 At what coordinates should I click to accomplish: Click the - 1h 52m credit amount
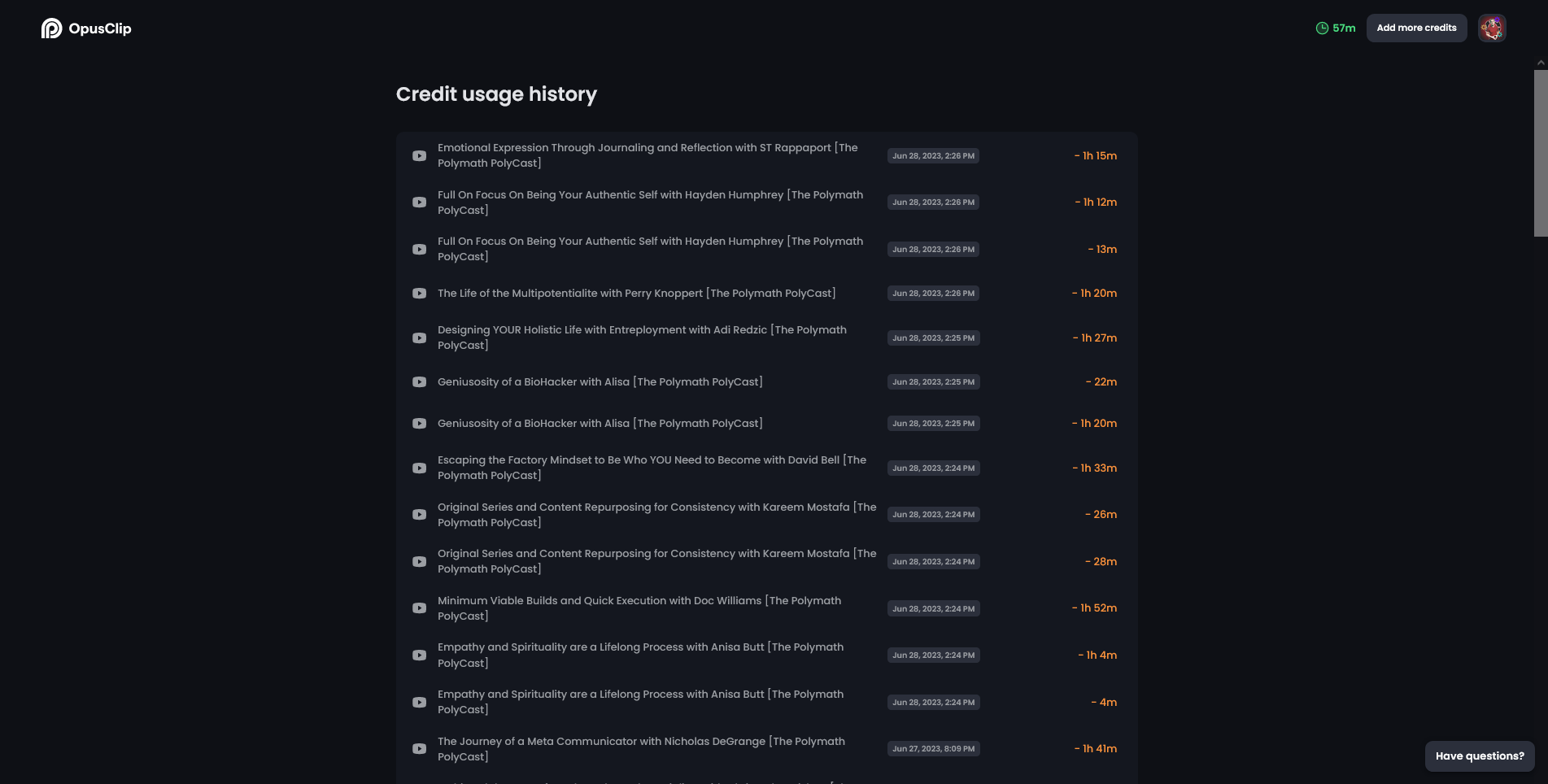(1094, 608)
